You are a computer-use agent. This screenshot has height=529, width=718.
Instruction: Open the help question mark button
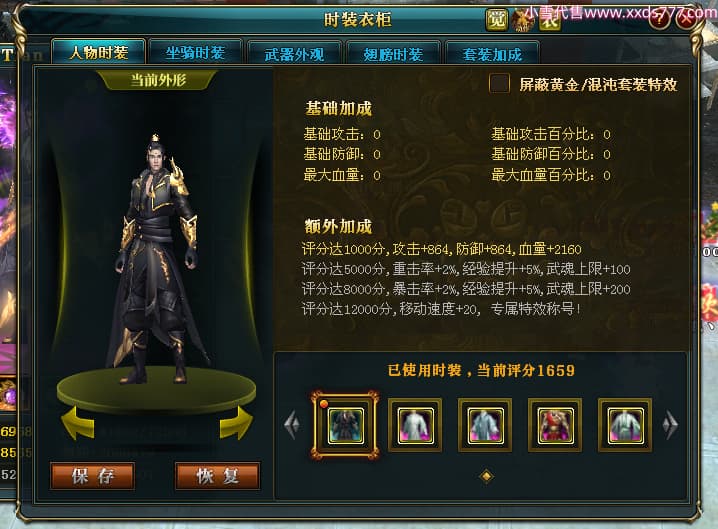[x=659, y=20]
